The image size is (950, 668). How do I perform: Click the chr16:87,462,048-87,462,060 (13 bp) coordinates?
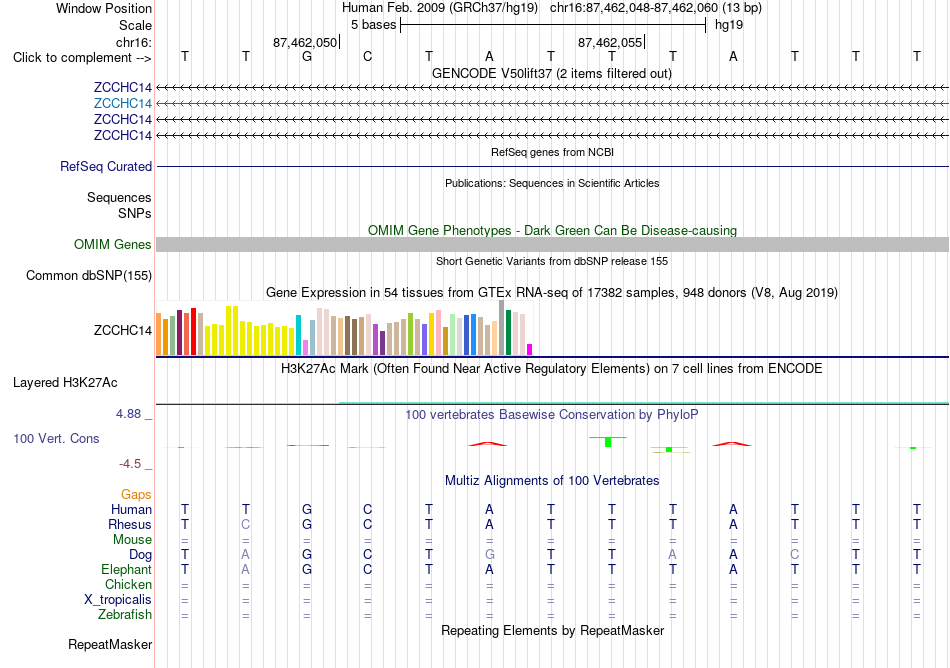656,8
